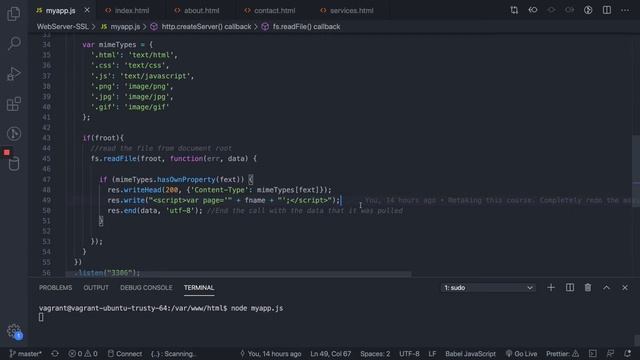
Task: Click the open preview circular icon in editor toolbar
Action: tap(588, 10)
